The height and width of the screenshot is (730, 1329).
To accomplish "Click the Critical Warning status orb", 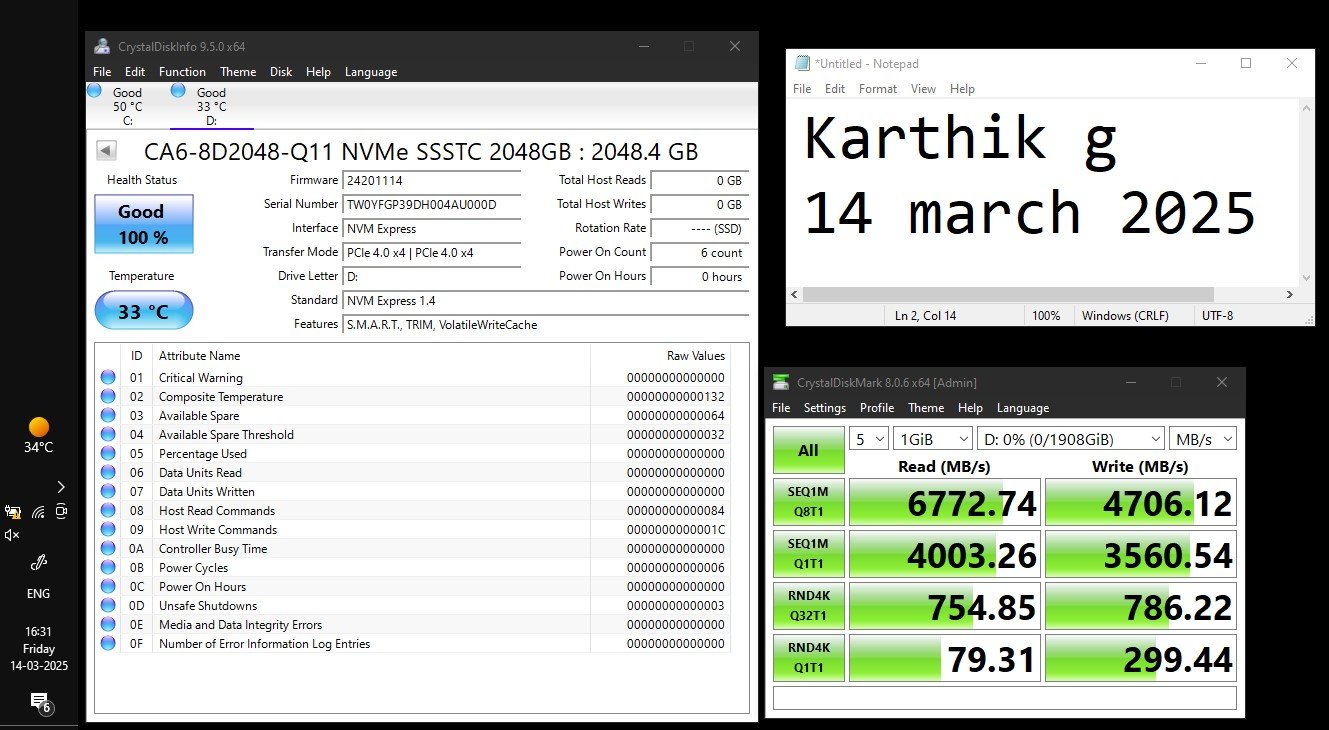I will click(108, 378).
